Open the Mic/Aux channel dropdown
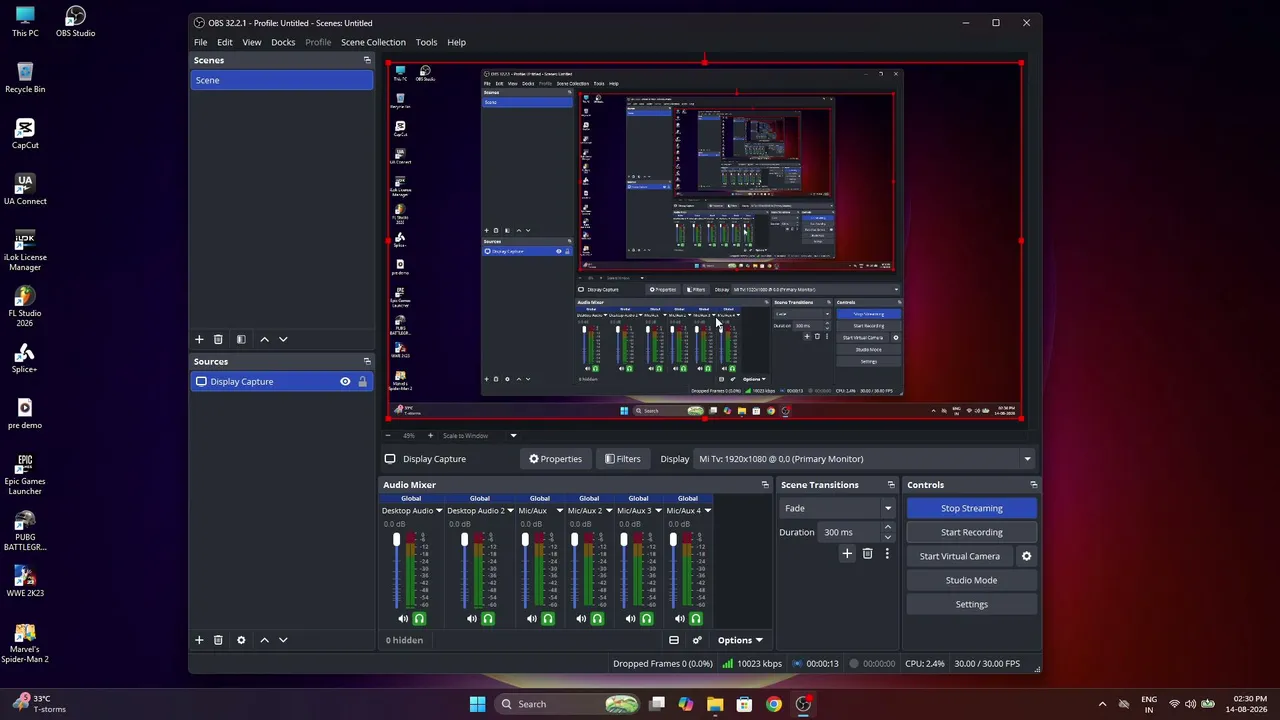Screen dimensions: 1280x720 pos(559,511)
